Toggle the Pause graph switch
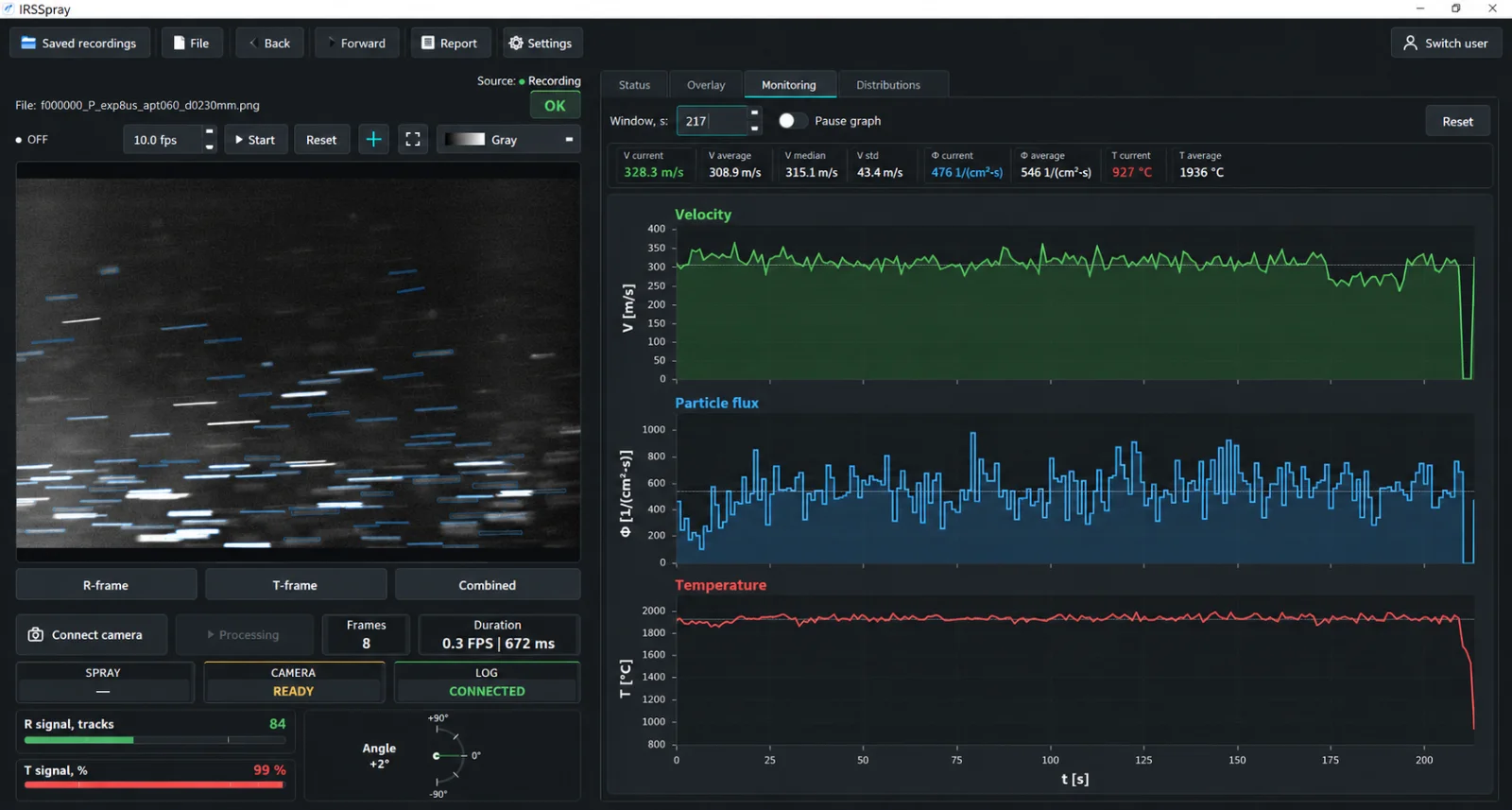This screenshot has width=1512, height=810. (792, 121)
